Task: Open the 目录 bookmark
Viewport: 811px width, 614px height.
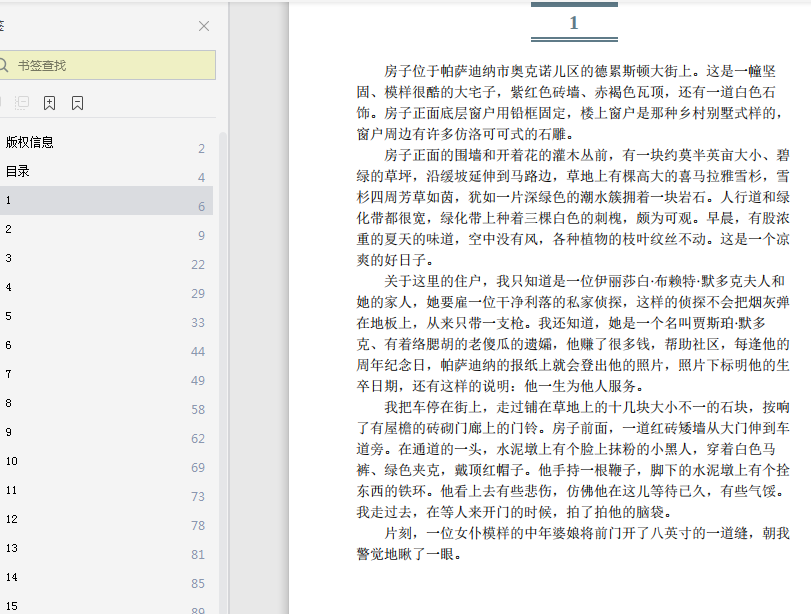Action: (x=106, y=172)
